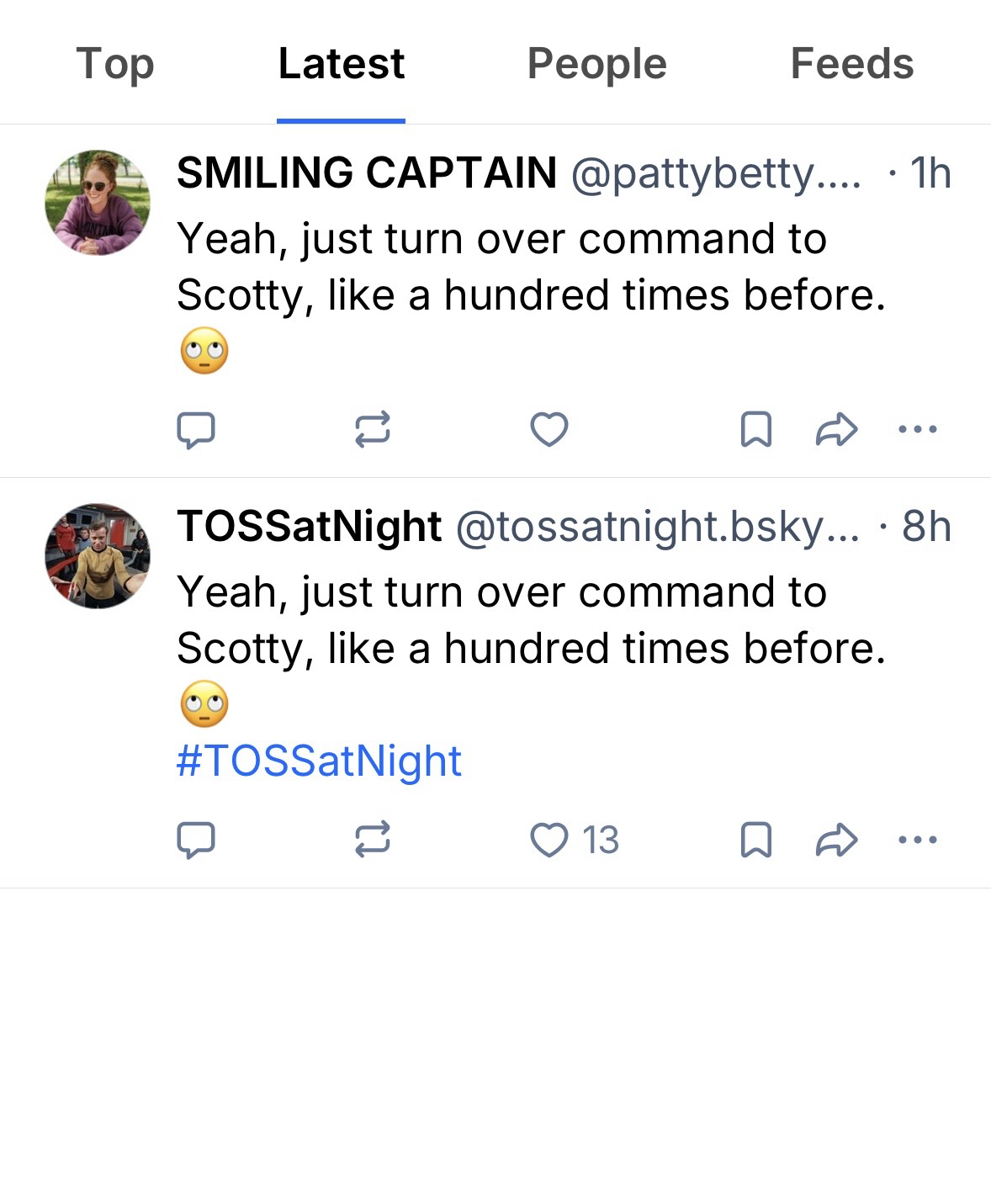Switch to the Top tab
The width and height of the screenshot is (991, 1204).
tap(115, 64)
